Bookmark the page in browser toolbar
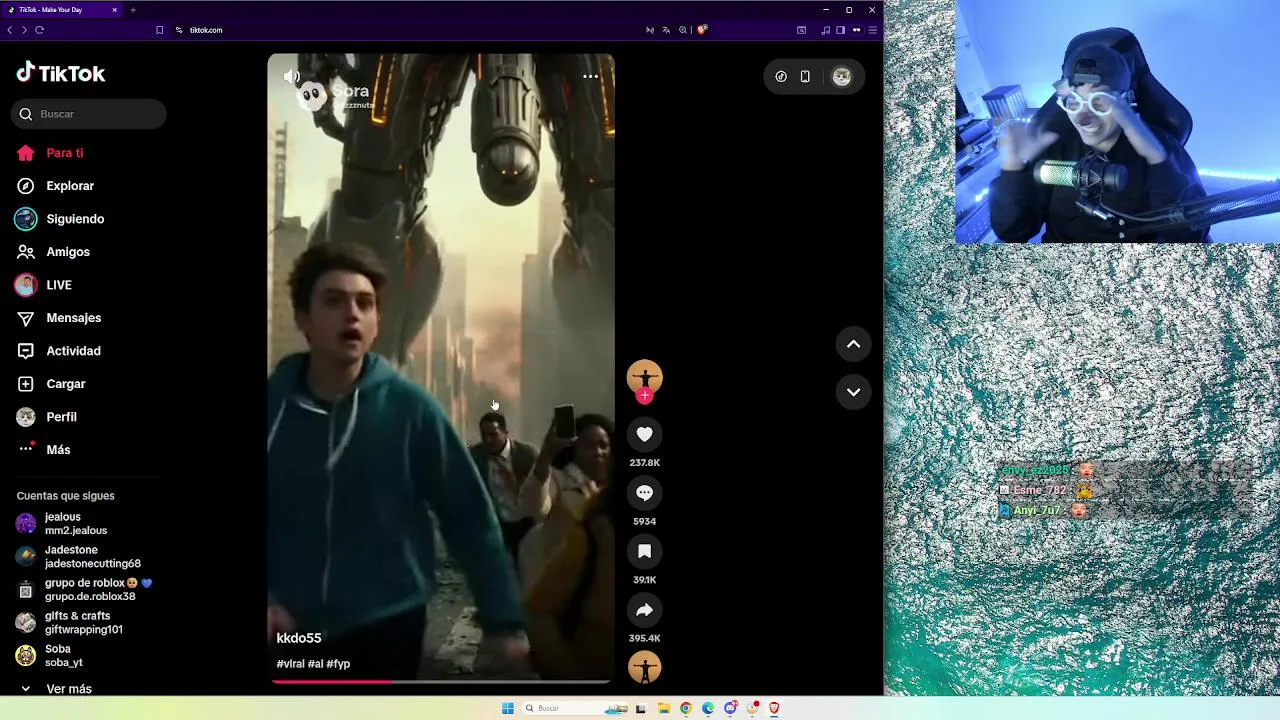This screenshot has height=720, width=1280. coord(159,30)
